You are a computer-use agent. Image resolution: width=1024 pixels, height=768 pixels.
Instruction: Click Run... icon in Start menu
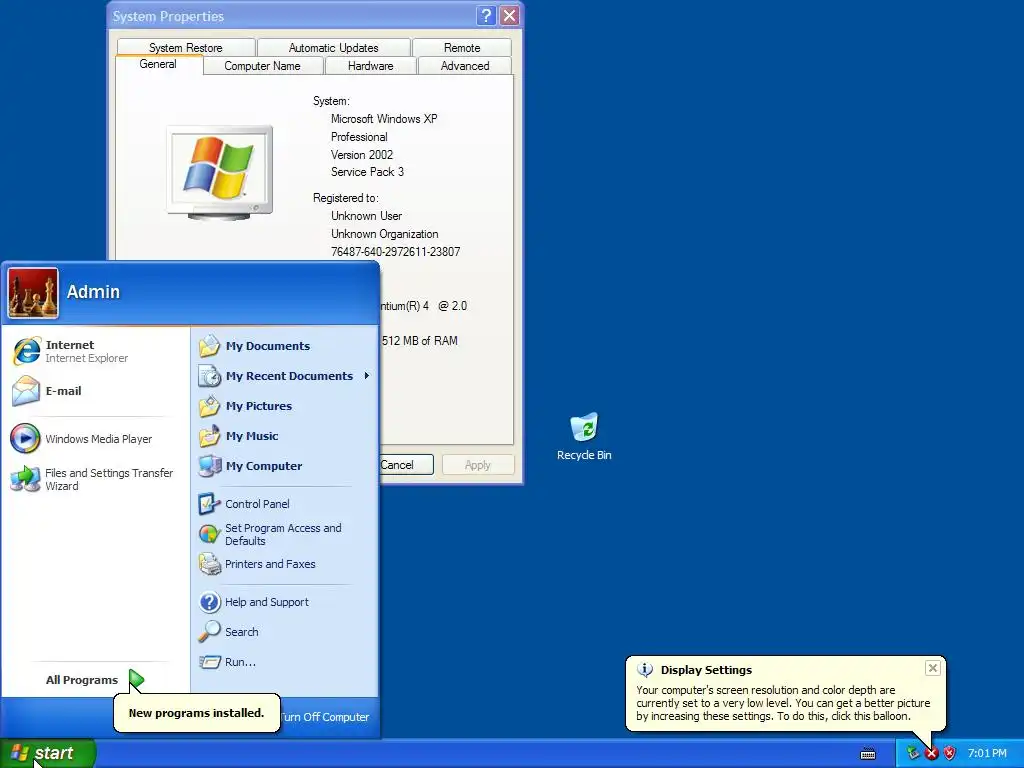210,662
